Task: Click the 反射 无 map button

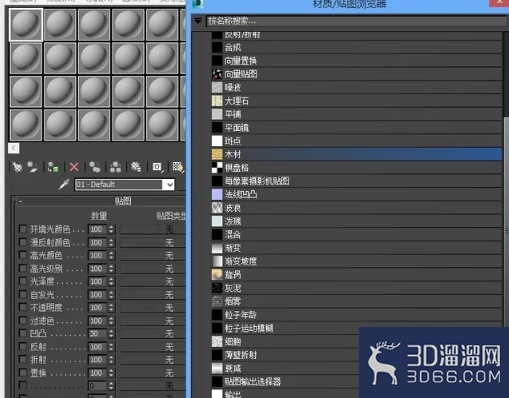Action: pyautogui.click(x=153, y=347)
